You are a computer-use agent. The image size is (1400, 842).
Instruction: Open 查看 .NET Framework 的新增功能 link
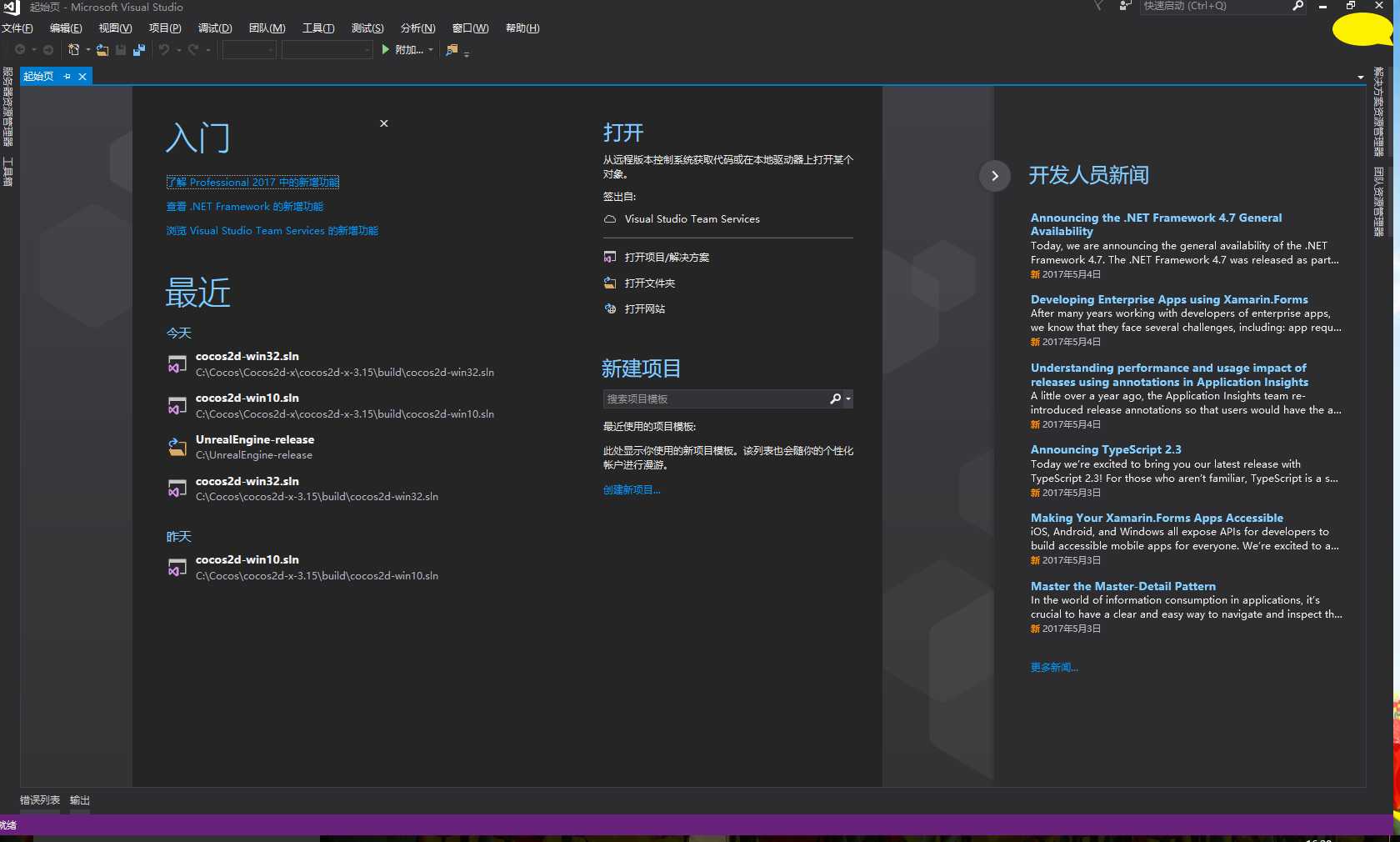[245, 207]
